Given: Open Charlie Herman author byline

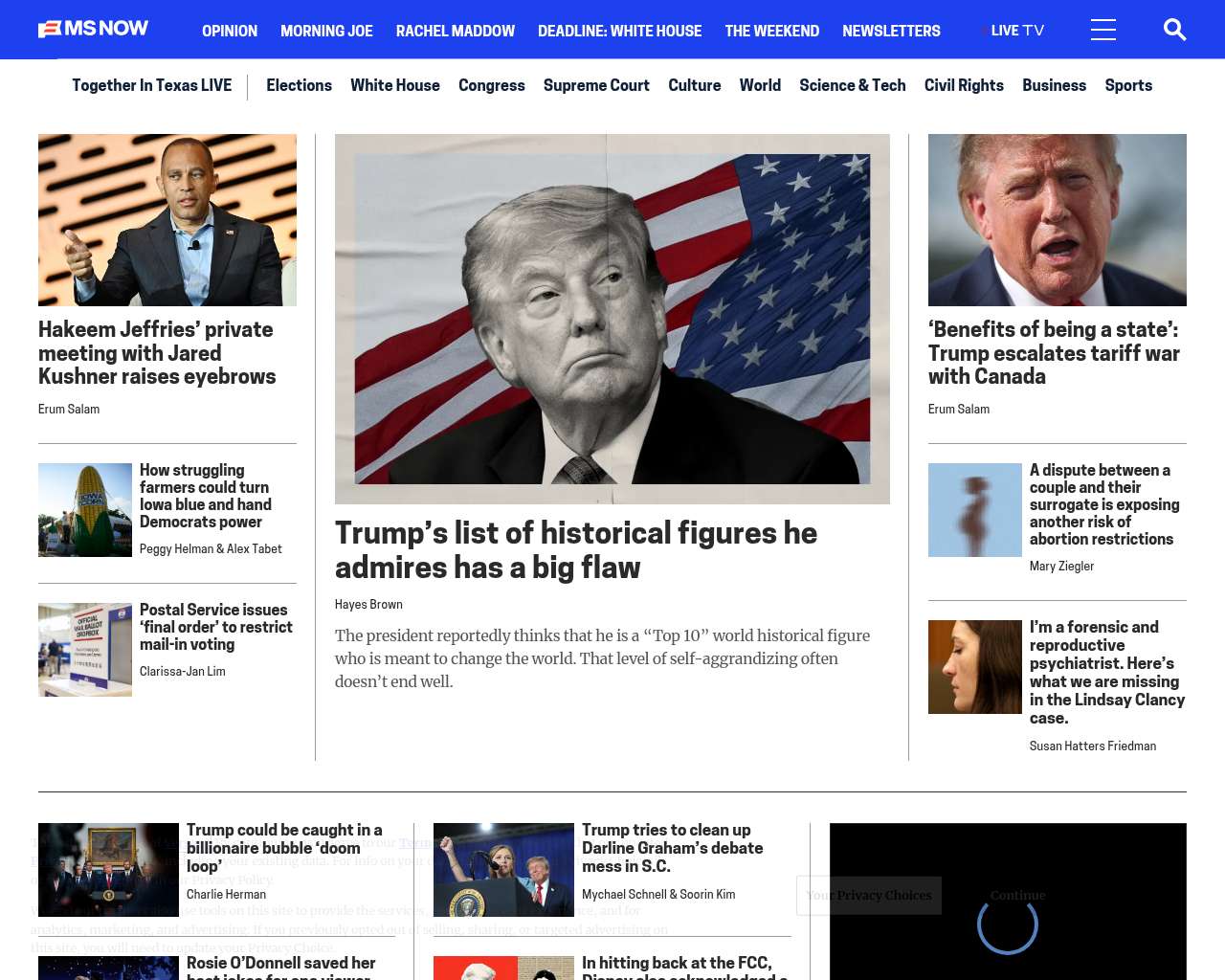Looking at the screenshot, I should (x=226, y=894).
